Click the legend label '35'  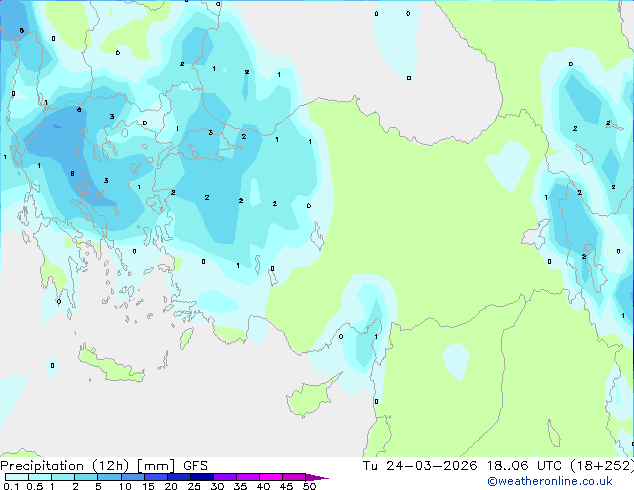240,486
